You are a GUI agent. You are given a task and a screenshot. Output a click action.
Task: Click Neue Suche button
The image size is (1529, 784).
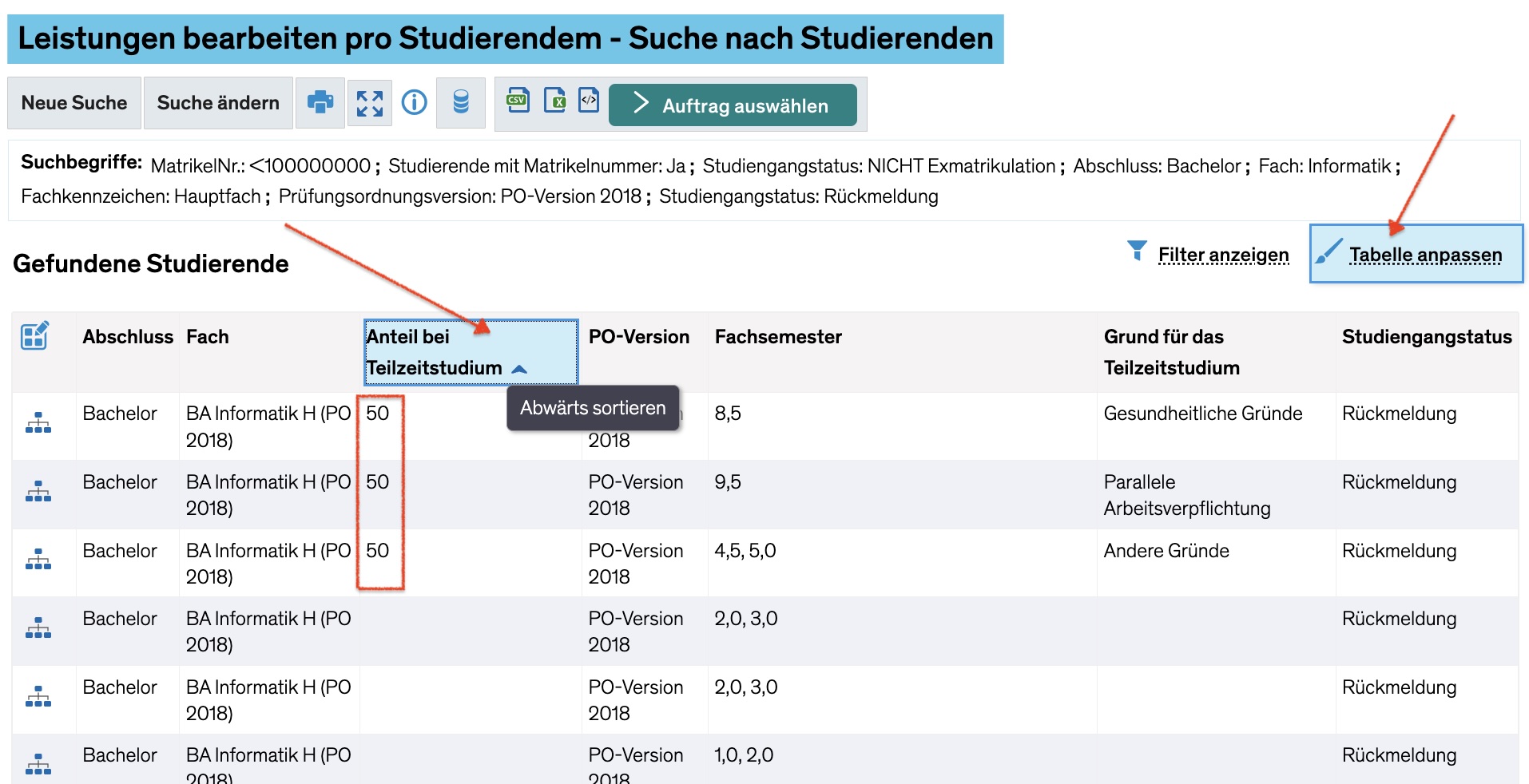pos(74,103)
